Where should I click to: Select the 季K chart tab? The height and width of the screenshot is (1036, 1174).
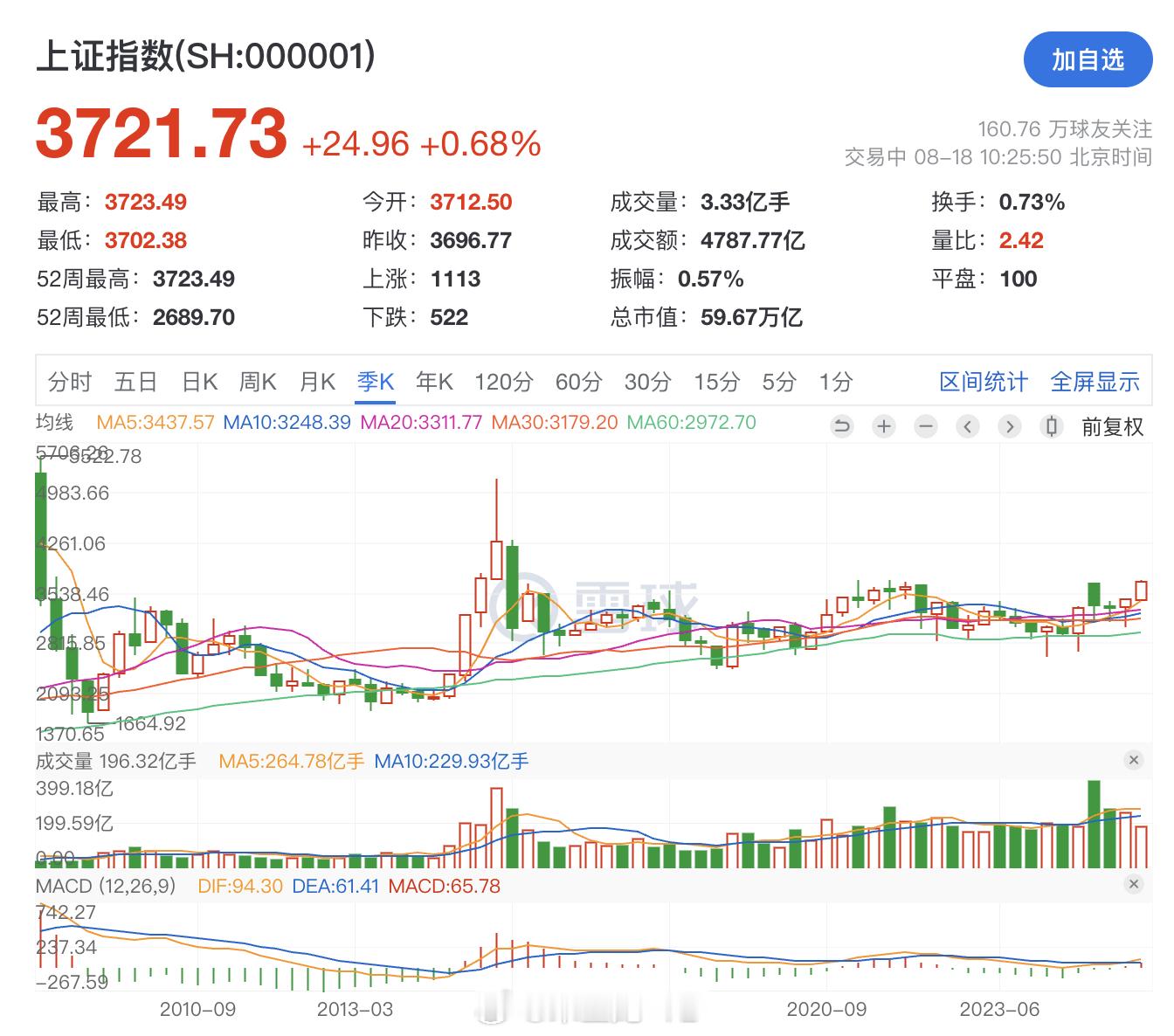(x=376, y=382)
